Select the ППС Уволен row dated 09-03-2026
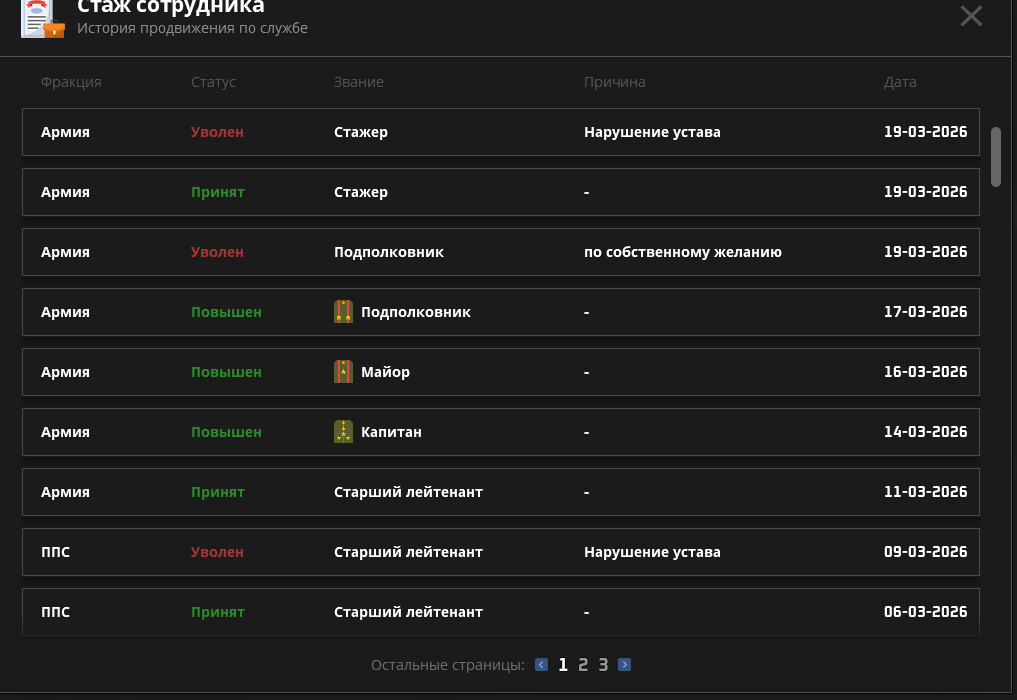Image resolution: width=1017 pixels, height=700 pixels. tap(500, 552)
